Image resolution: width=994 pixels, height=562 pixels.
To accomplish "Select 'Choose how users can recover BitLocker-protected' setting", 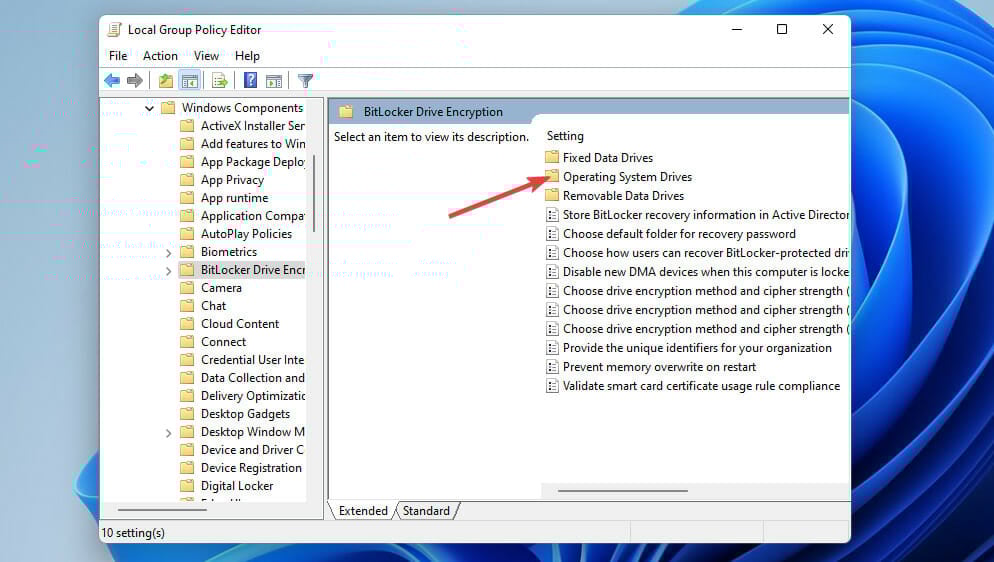I will tap(706, 253).
